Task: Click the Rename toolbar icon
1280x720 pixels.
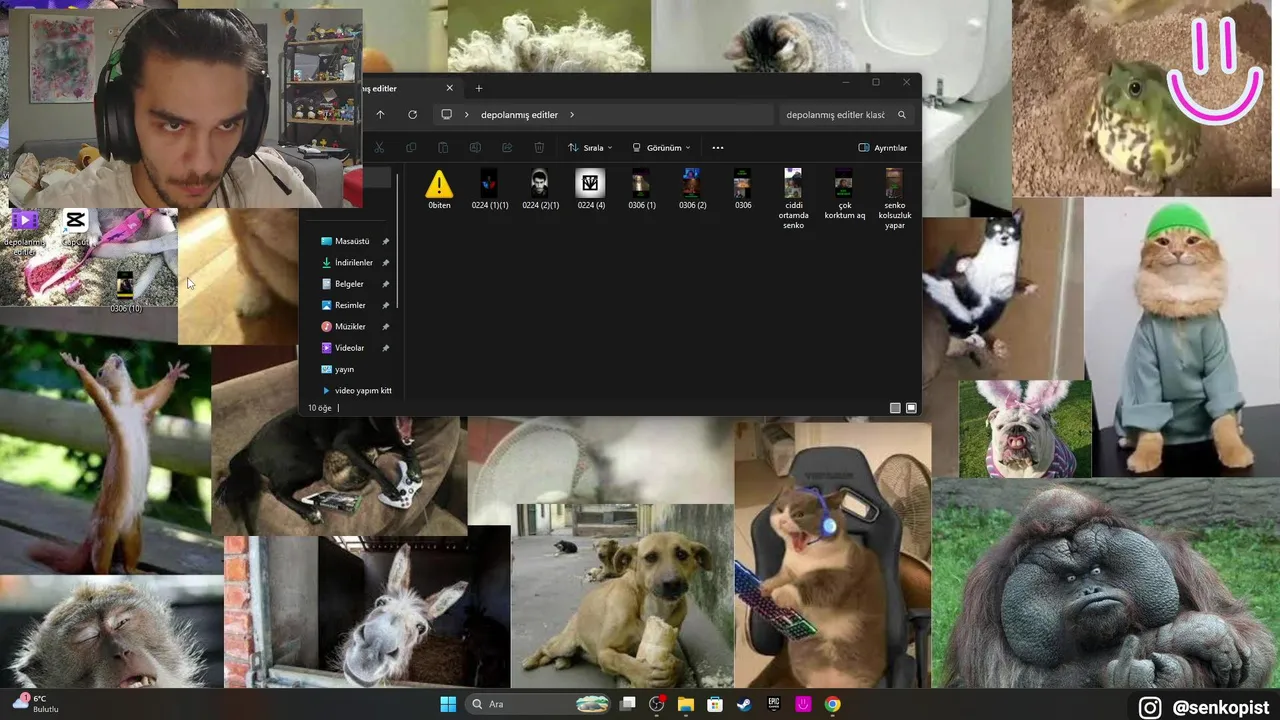Action: [x=475, y=148]
